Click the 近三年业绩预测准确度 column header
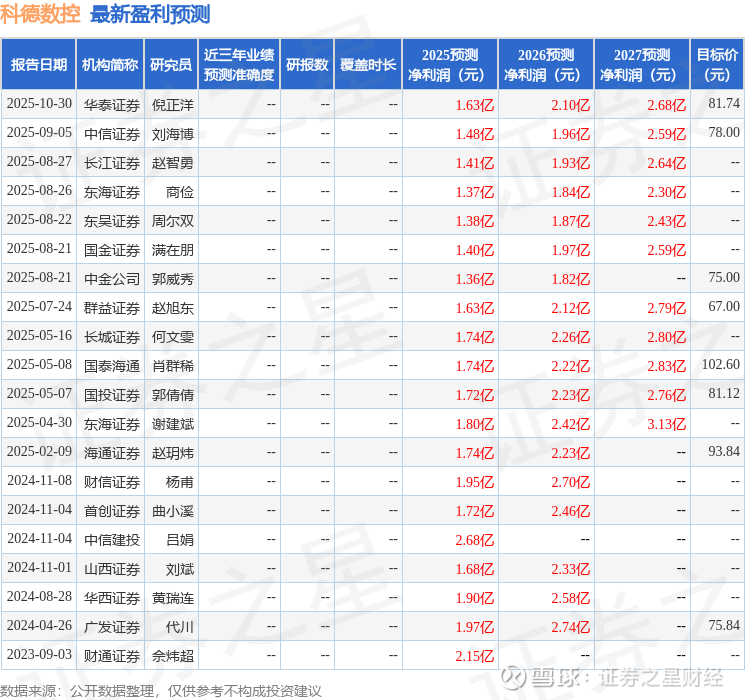This screenshot has width=745, height=700. [x=239, y=65]
